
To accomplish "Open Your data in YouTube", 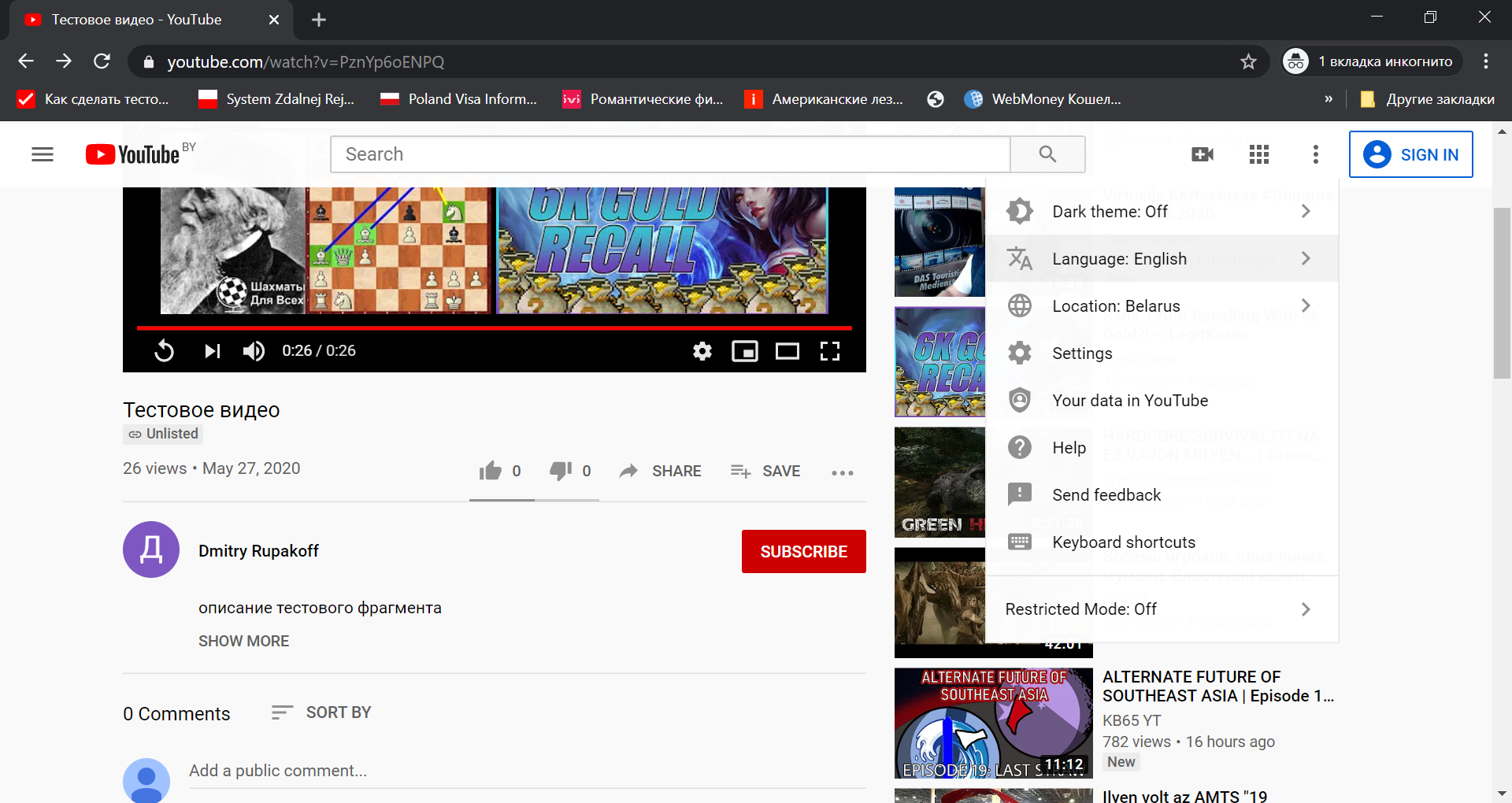I will coord(1162,400).
